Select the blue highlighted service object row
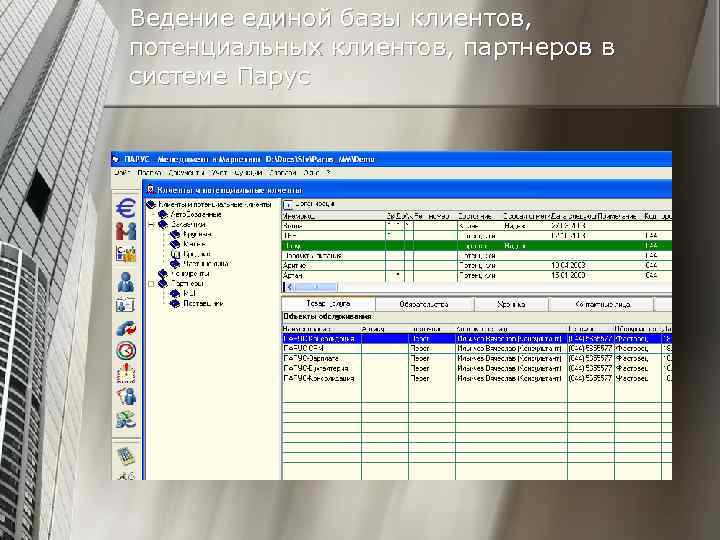 (477, 338)
